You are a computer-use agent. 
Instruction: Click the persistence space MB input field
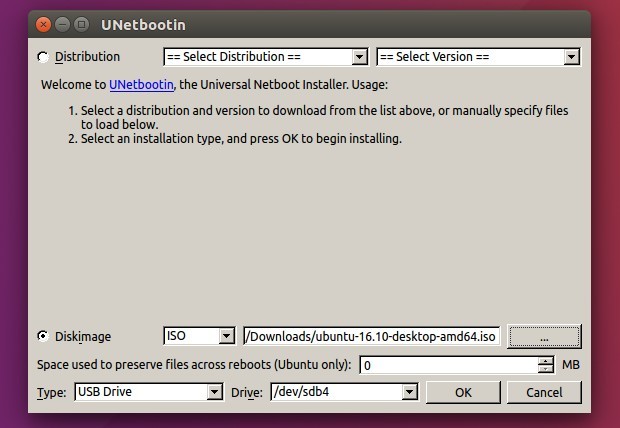pyautogui.click(x=448, y=365)
